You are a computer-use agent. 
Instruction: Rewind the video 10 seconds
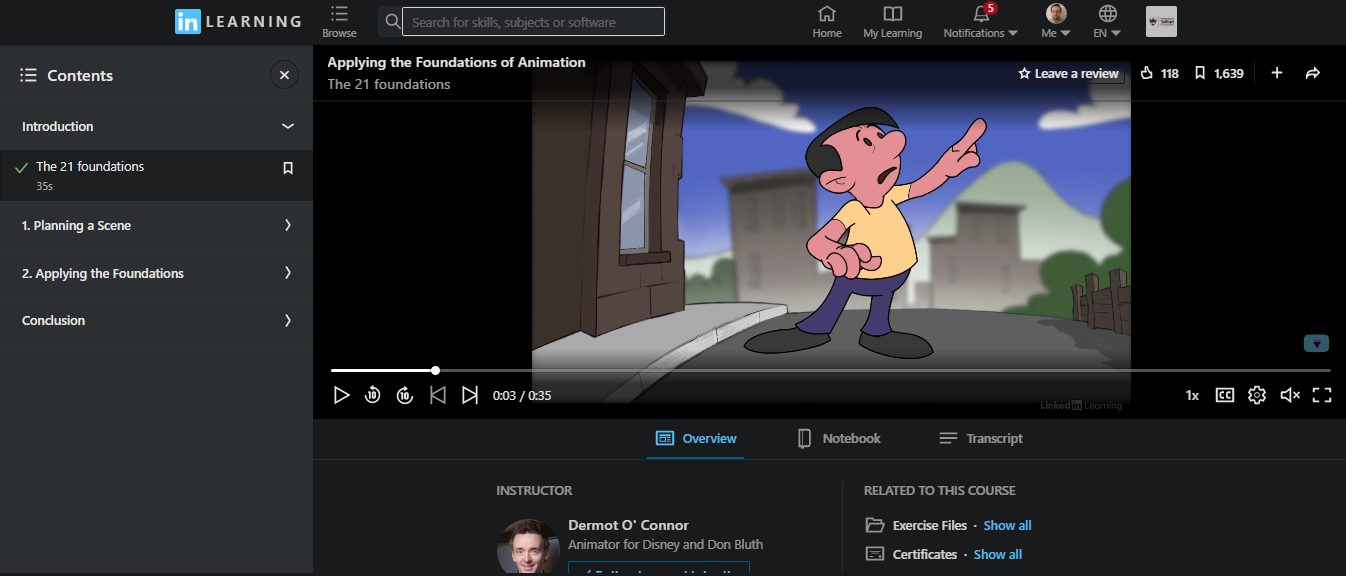tap(372, 395)
